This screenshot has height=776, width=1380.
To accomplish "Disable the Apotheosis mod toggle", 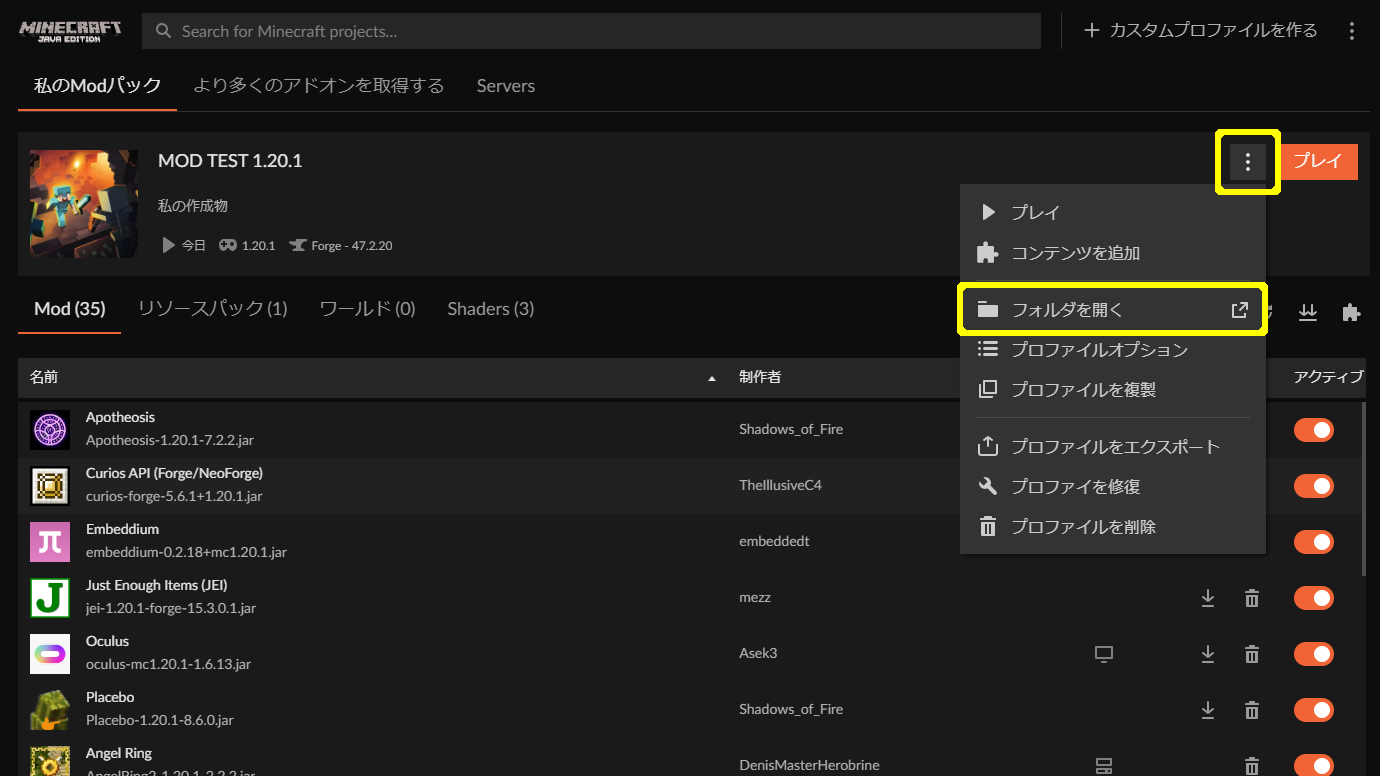I will [1314, 430].
